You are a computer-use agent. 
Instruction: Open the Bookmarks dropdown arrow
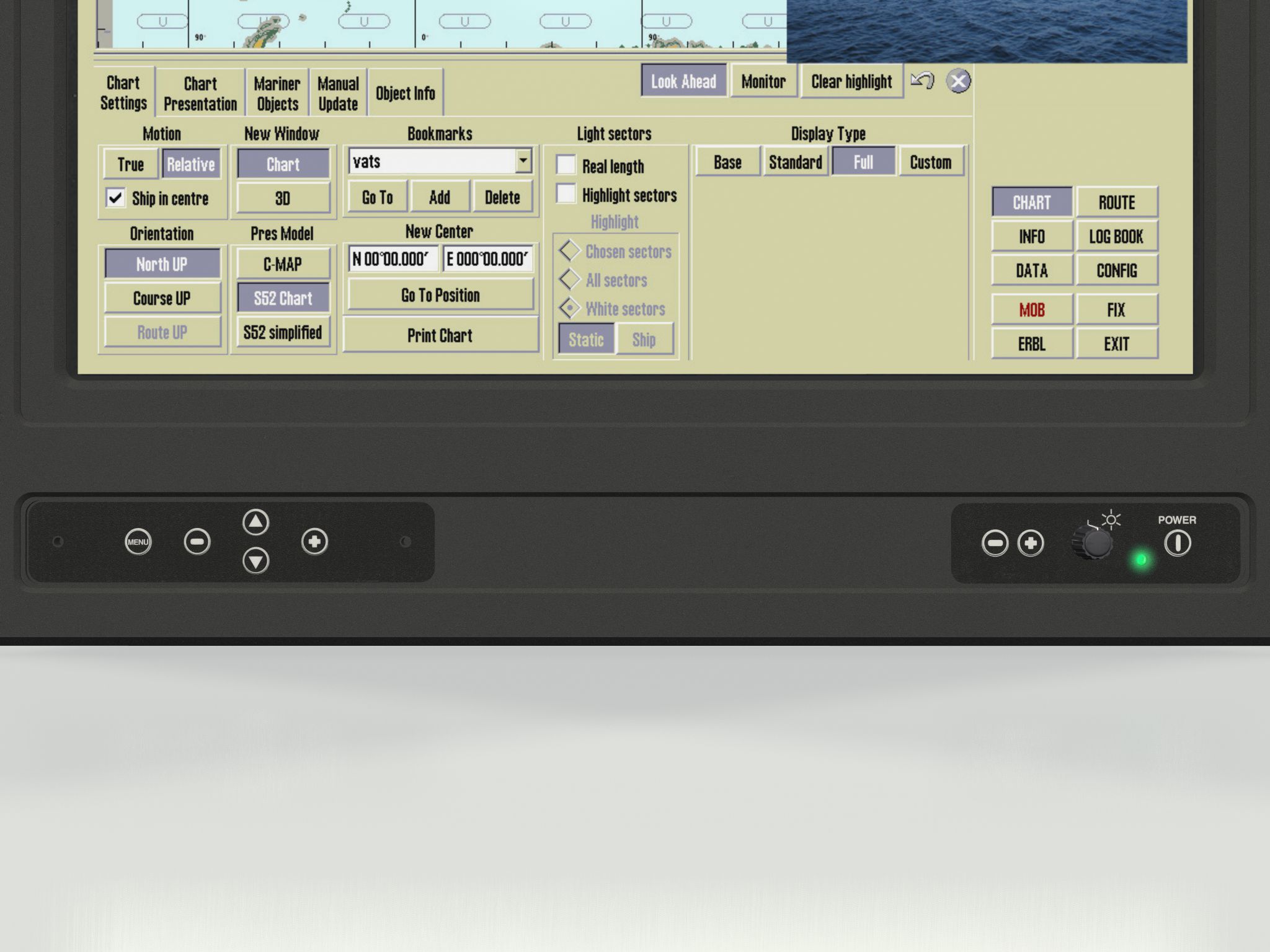coord(523,161)
